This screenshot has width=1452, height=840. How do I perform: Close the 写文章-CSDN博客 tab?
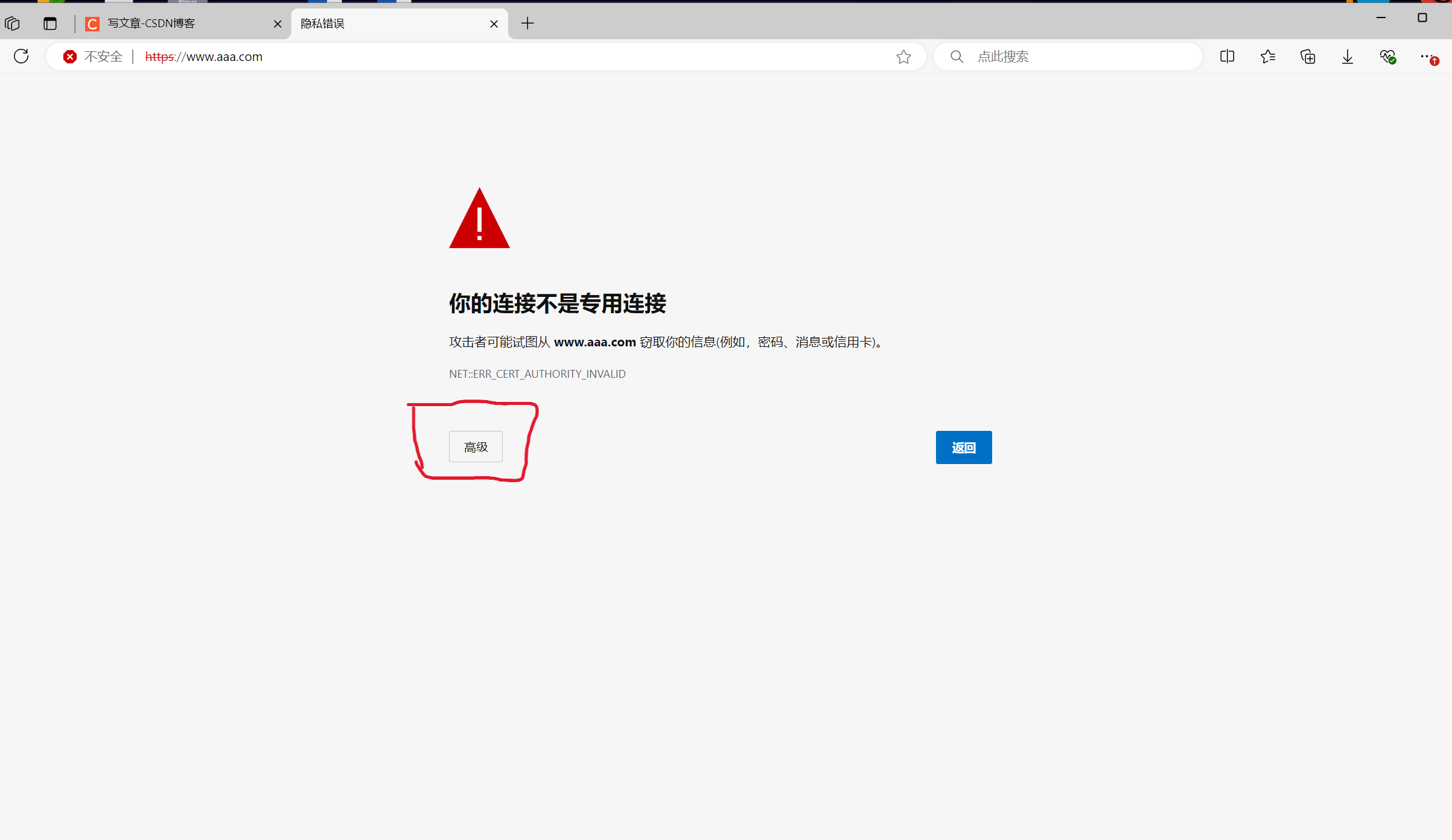pos(278,24)
